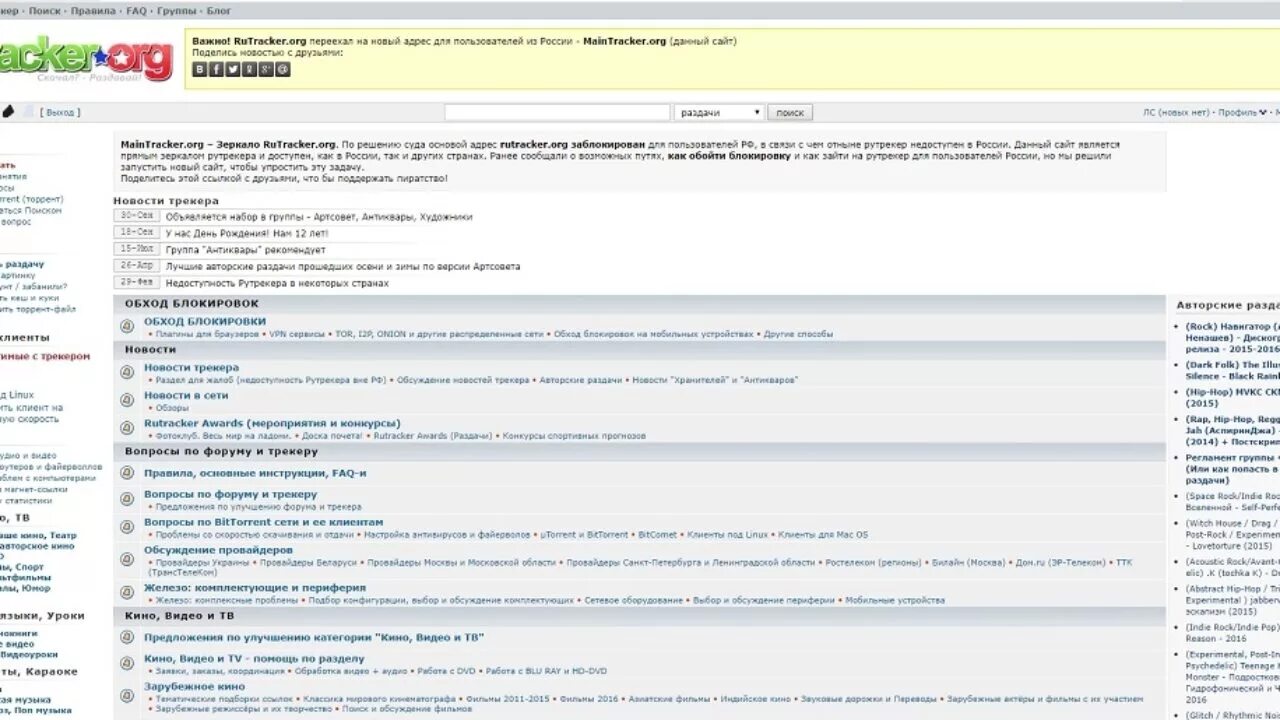Click the Выход logout link
This screenshot has width=1280, height=720.
point(60,113)
